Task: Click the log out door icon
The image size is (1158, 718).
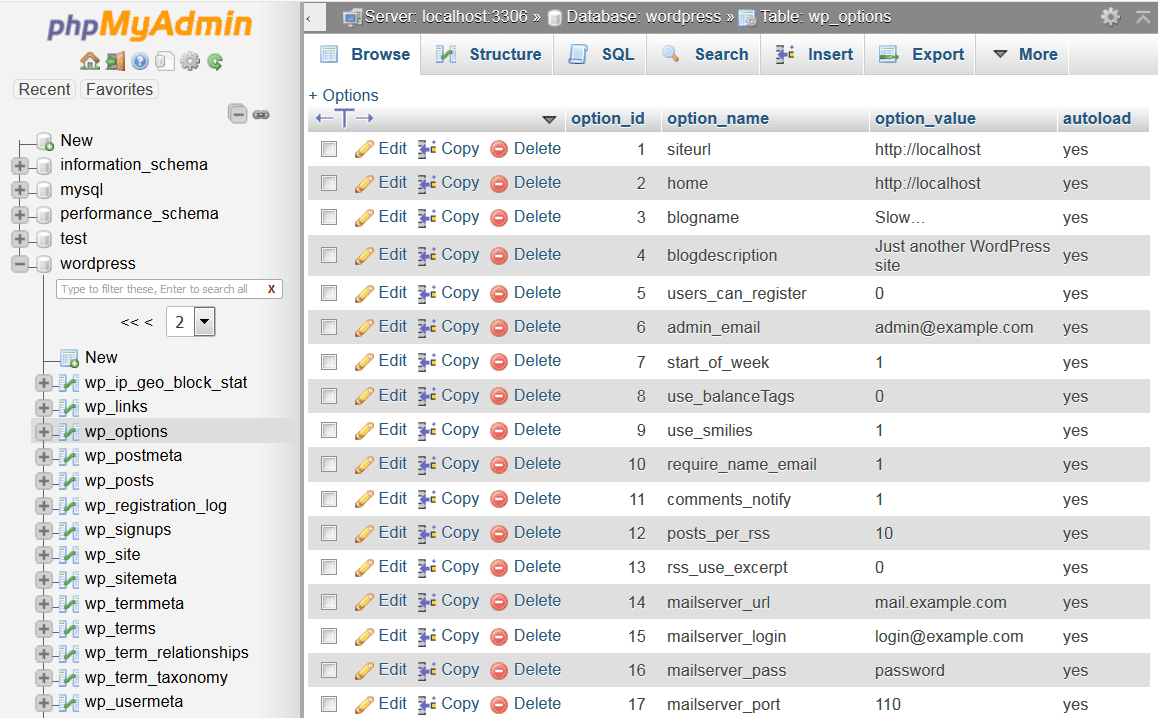Action: click(x=115, y=61)
